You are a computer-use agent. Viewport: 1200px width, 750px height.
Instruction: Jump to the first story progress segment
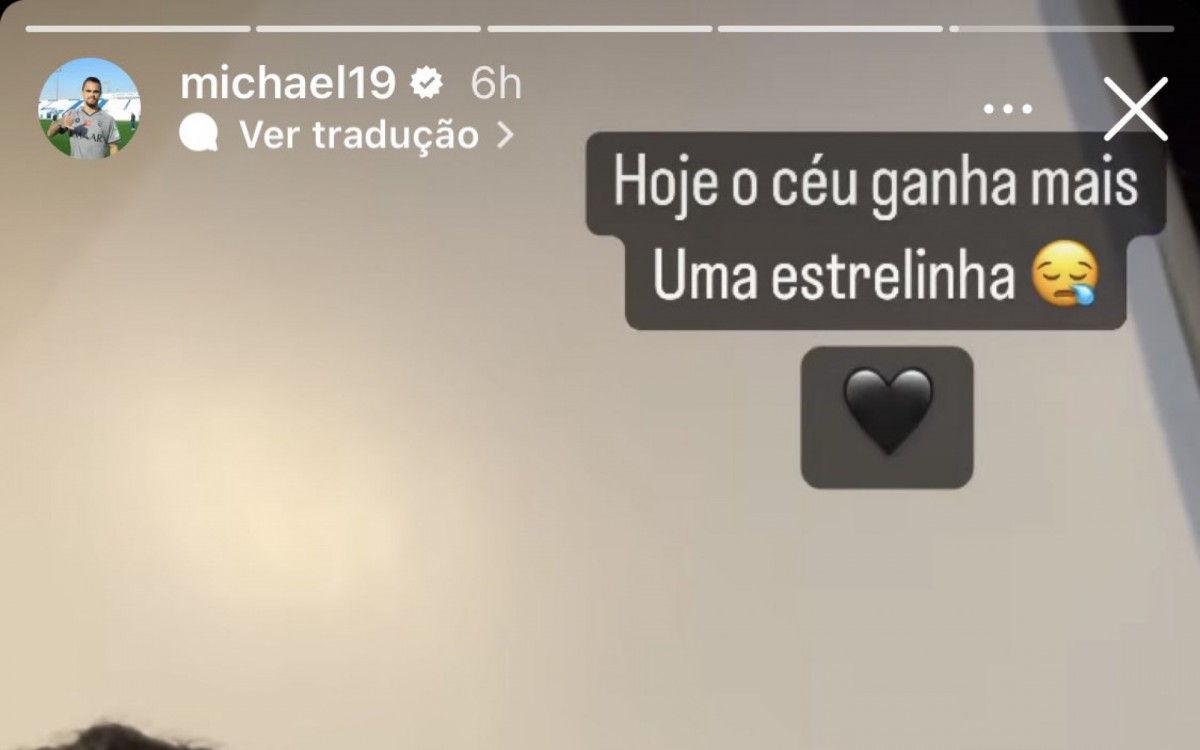coord(138,28)
